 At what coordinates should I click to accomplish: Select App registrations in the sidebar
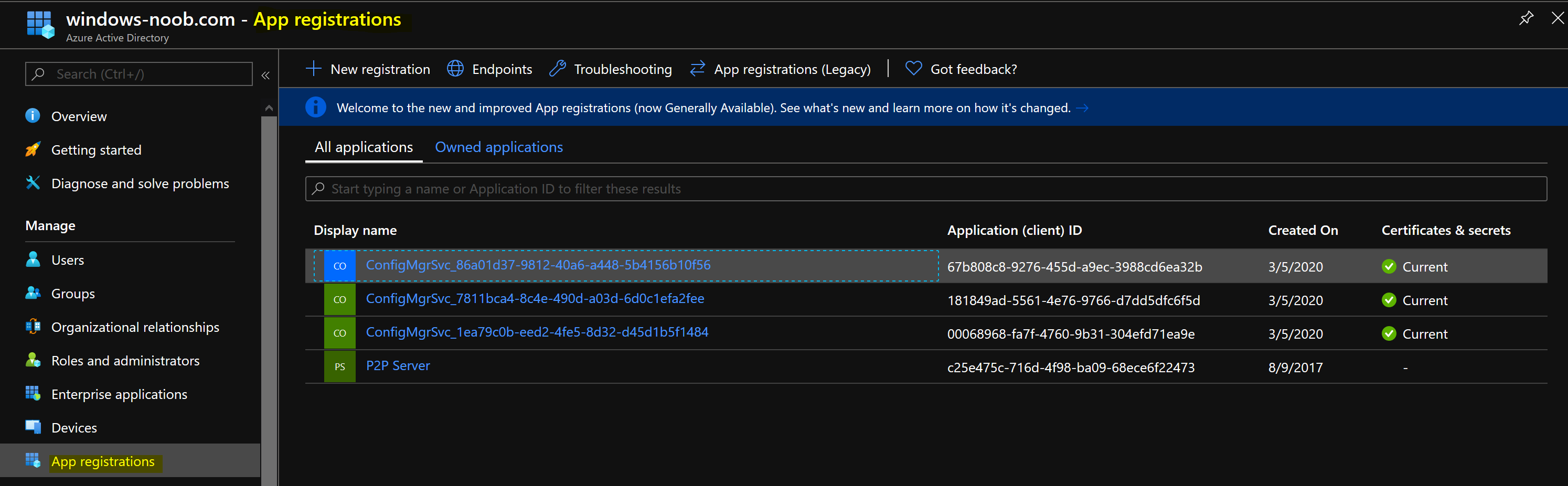103,462
